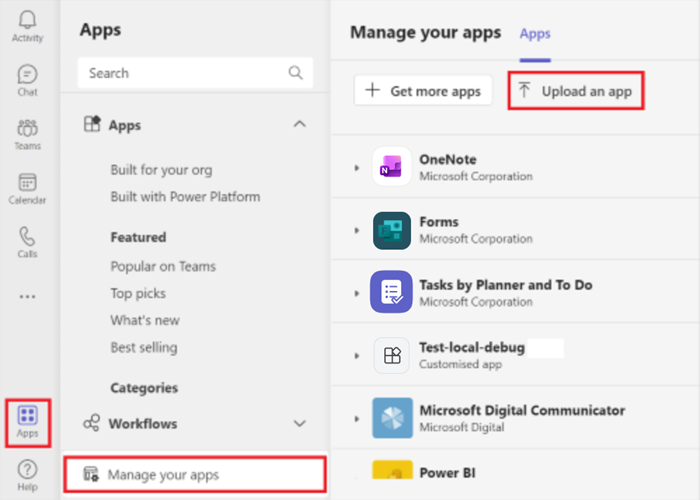The height and width of the screenshot is (500, 700).
Task: Expand the OneNote row arrow
Action: 357,168
